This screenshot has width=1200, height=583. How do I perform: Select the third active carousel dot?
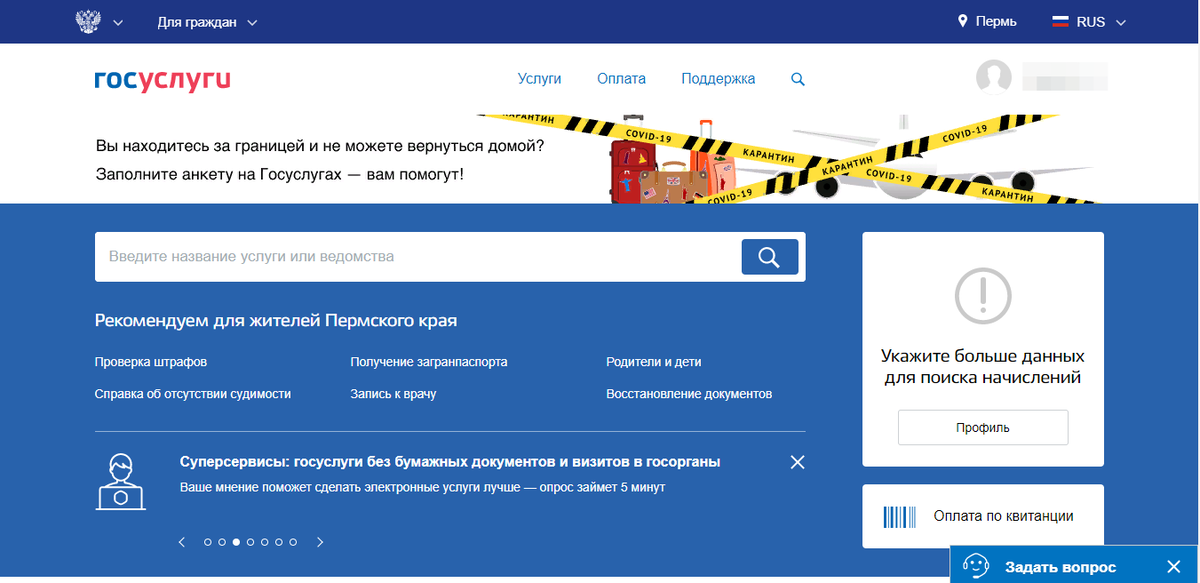236,542
